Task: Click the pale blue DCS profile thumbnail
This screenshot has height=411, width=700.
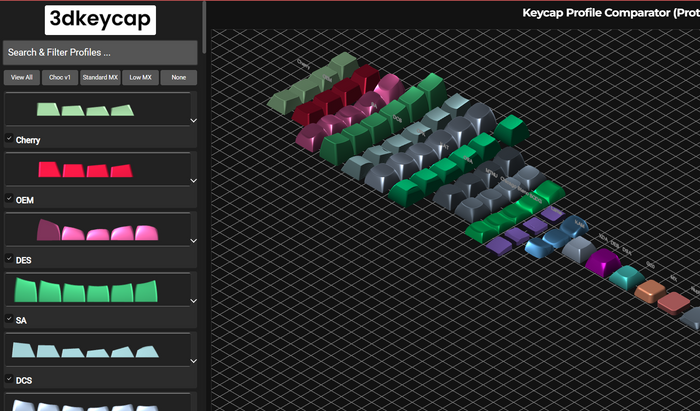Action: [x=85, y=350]
